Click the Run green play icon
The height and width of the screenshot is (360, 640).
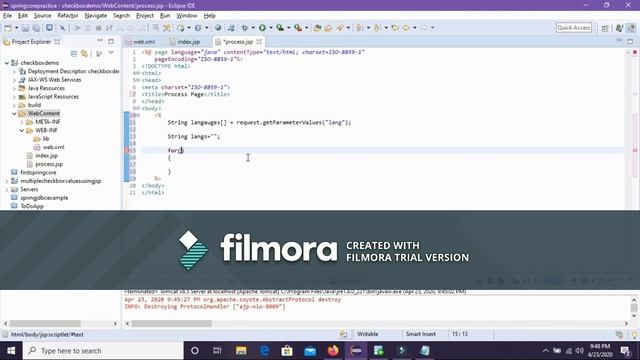[262, 28]
